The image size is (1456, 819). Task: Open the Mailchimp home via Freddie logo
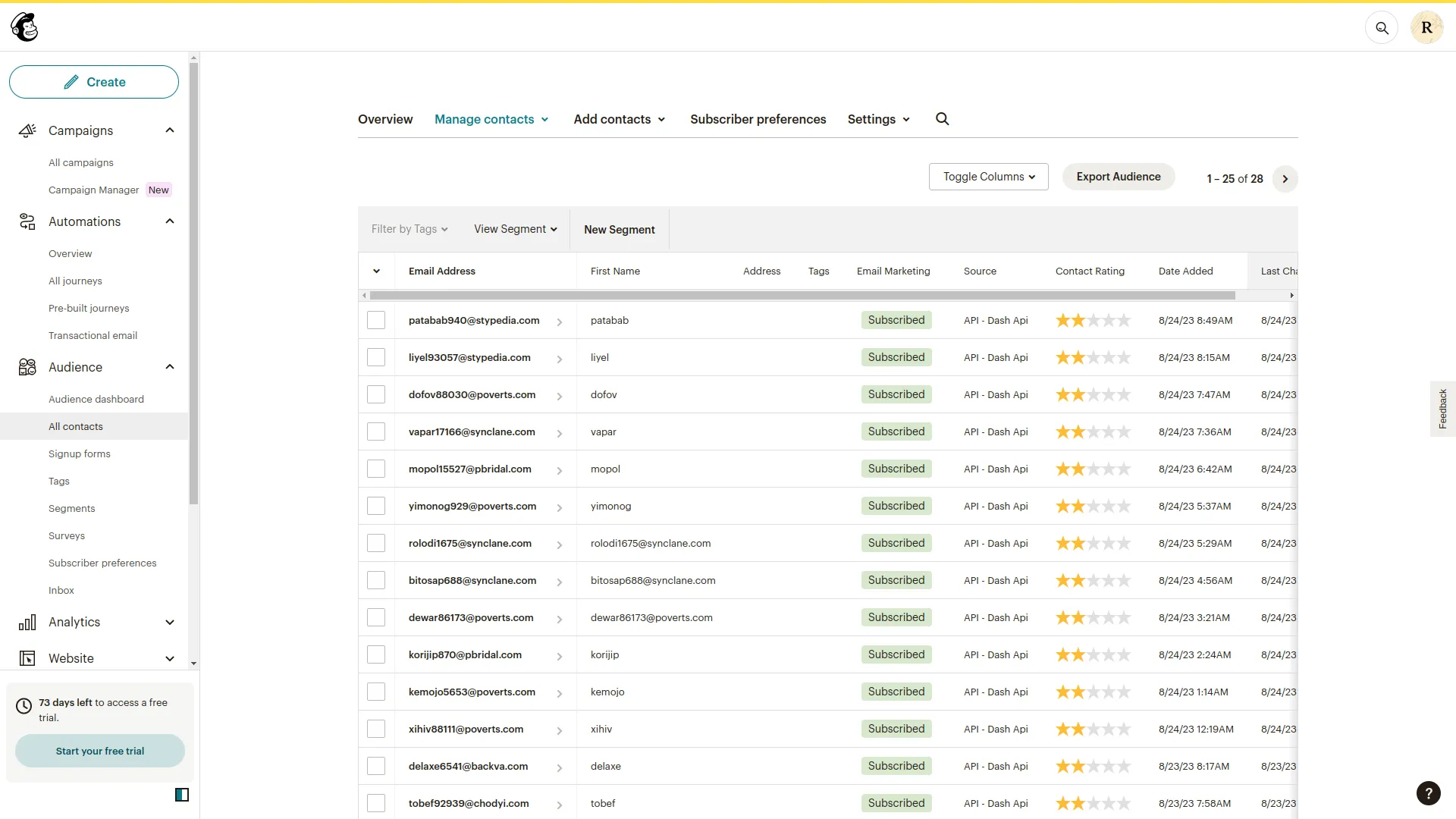click(x=24, y=27)
